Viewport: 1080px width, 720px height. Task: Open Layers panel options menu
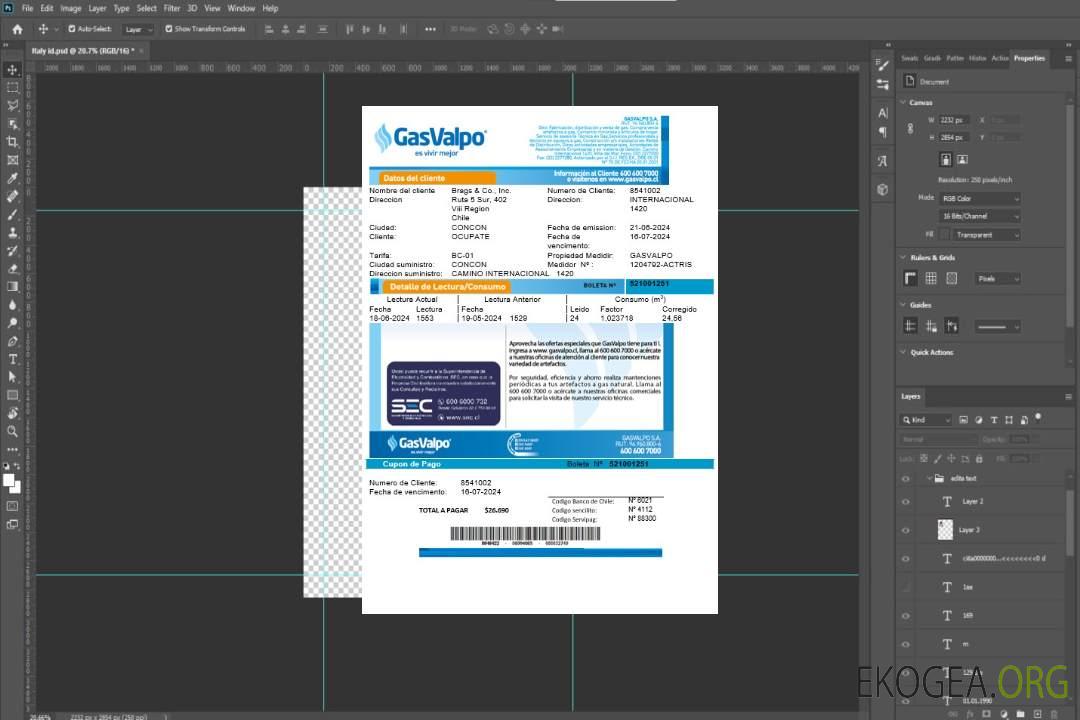(x=1068, y=396)
